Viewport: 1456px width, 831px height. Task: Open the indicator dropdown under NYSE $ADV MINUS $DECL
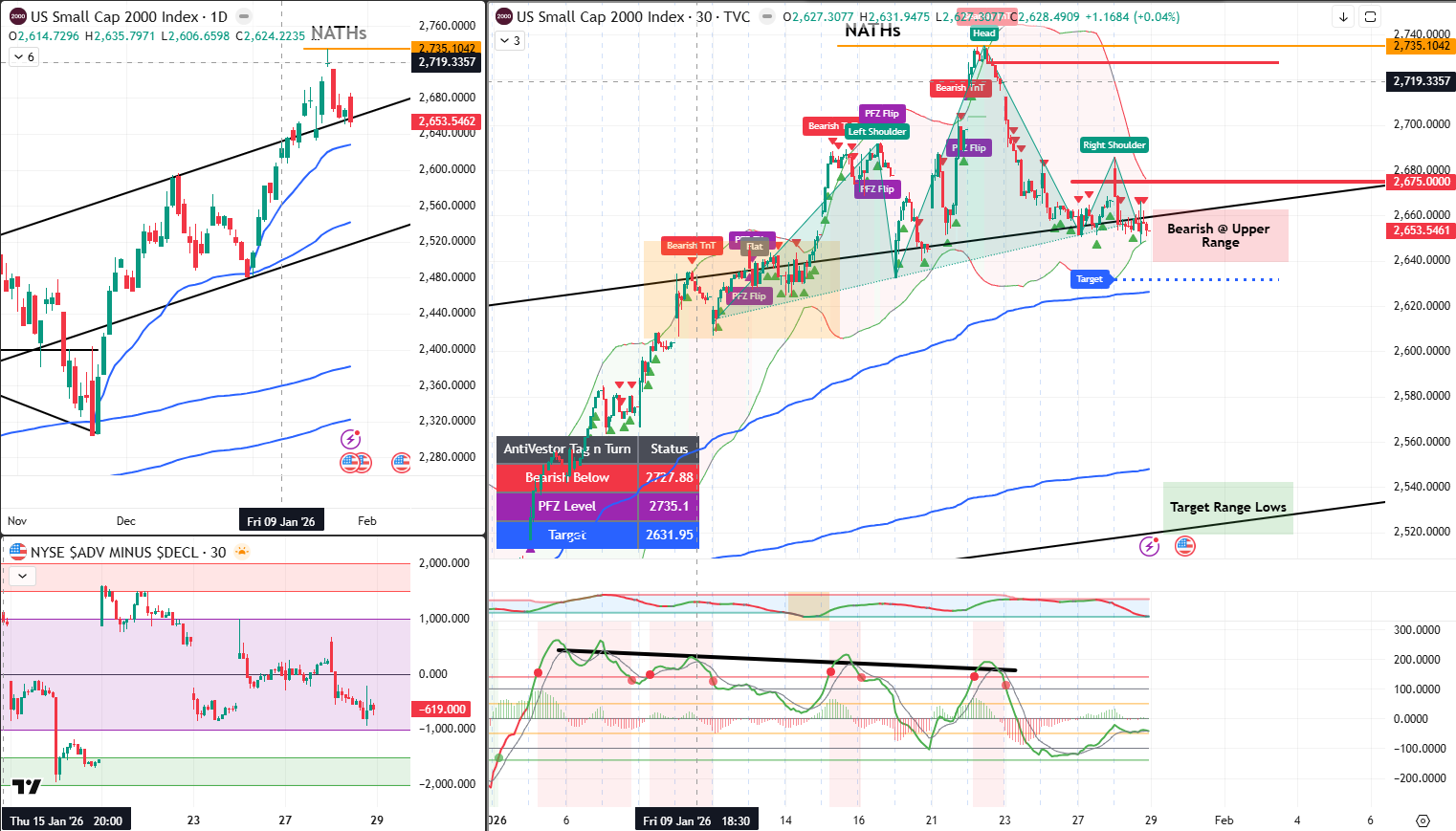[20, 576]
